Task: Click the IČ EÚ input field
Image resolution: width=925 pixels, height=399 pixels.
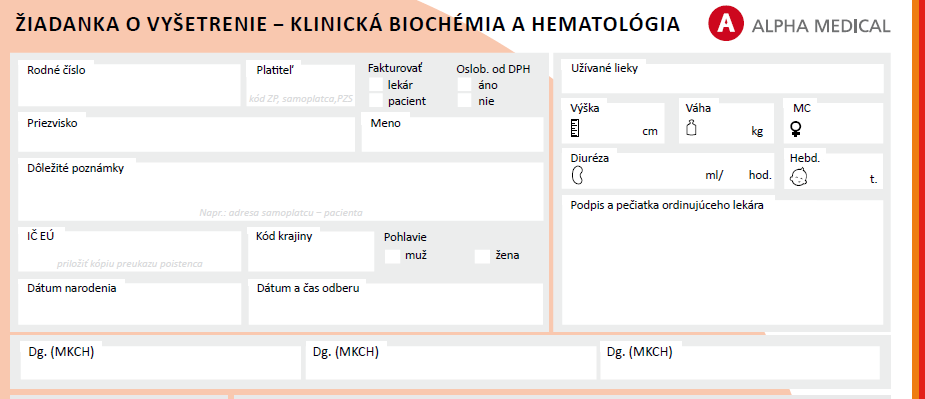Action: pyautogui.click(x=130, y=250)
